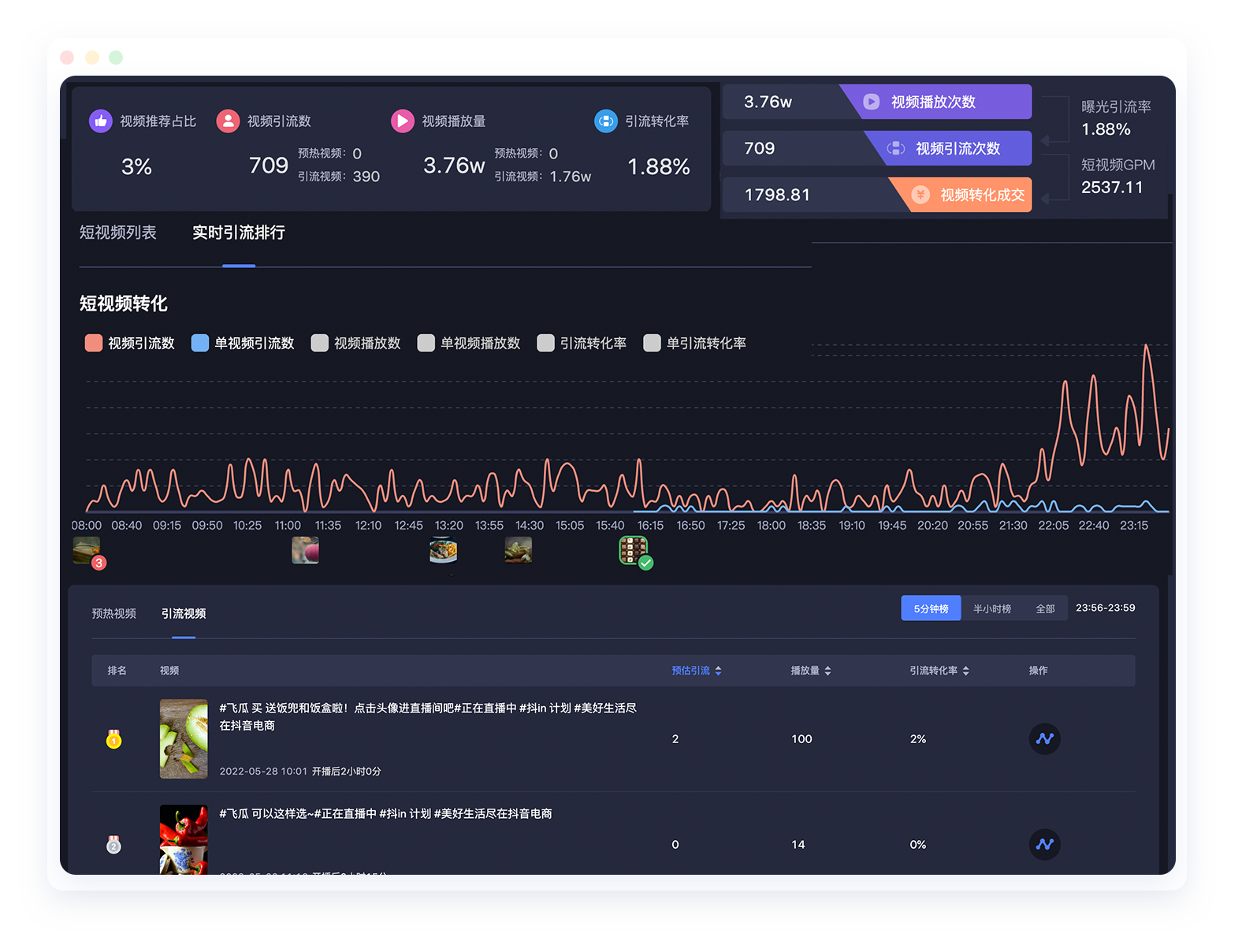
Task: Click video title starting #飞瓜 买 送饭兜和饭盒啦
Action: point(427,716)
